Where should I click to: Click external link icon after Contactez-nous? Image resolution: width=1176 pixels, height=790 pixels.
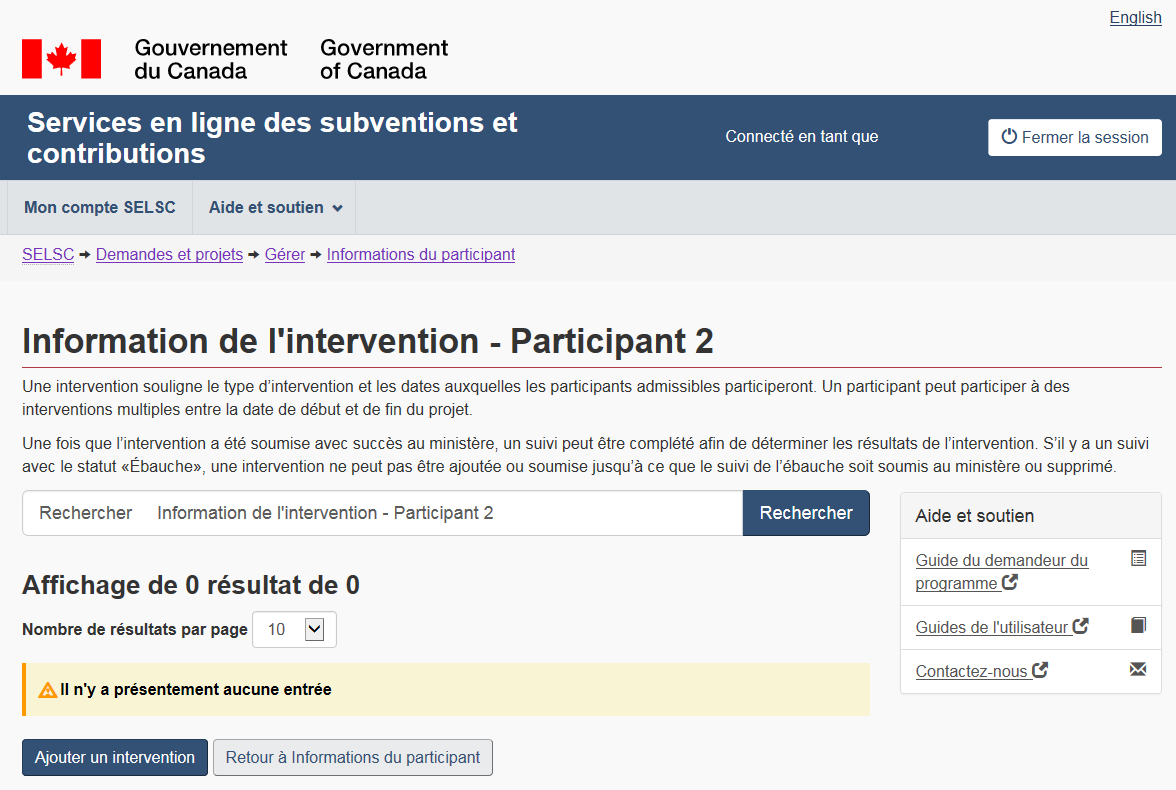[x=1040, y=670]
